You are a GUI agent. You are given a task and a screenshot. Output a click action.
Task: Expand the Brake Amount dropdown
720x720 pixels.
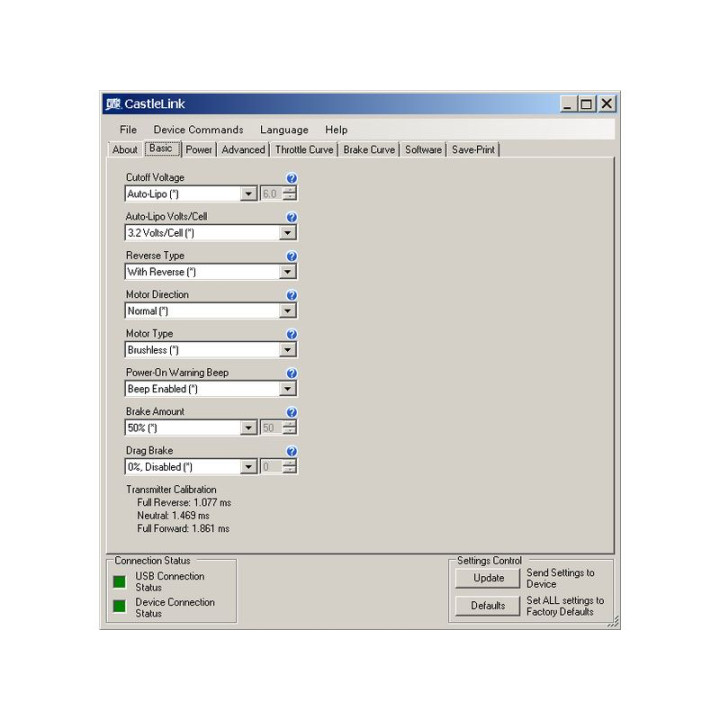[x=248, y=428]
